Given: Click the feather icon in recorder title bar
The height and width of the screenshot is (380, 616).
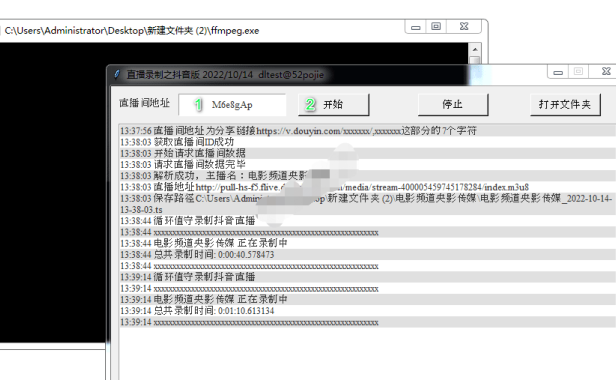Looking at the screenshot, I should (x=117, y=74).
